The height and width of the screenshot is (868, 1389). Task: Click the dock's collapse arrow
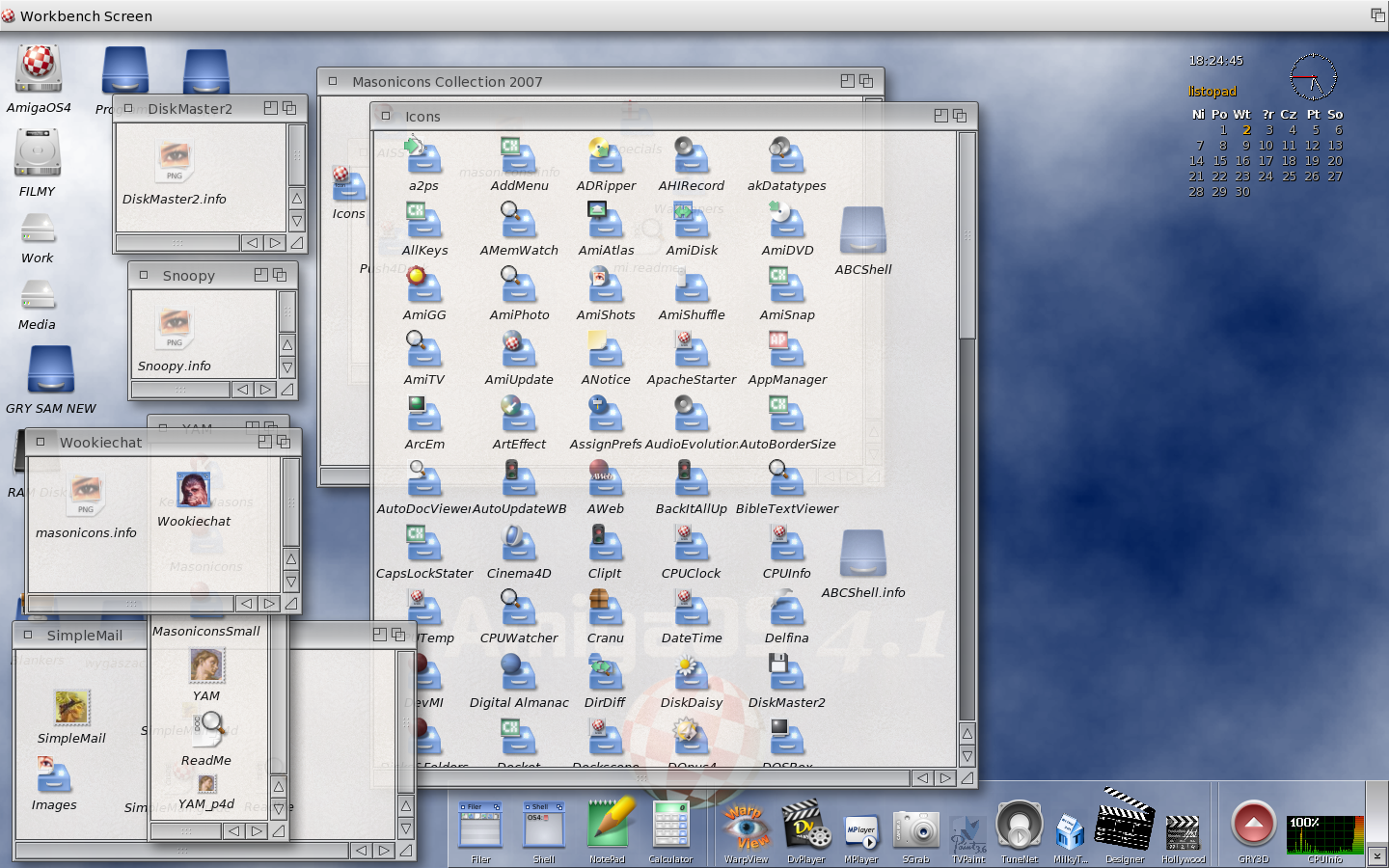(x=1376, y=855)
